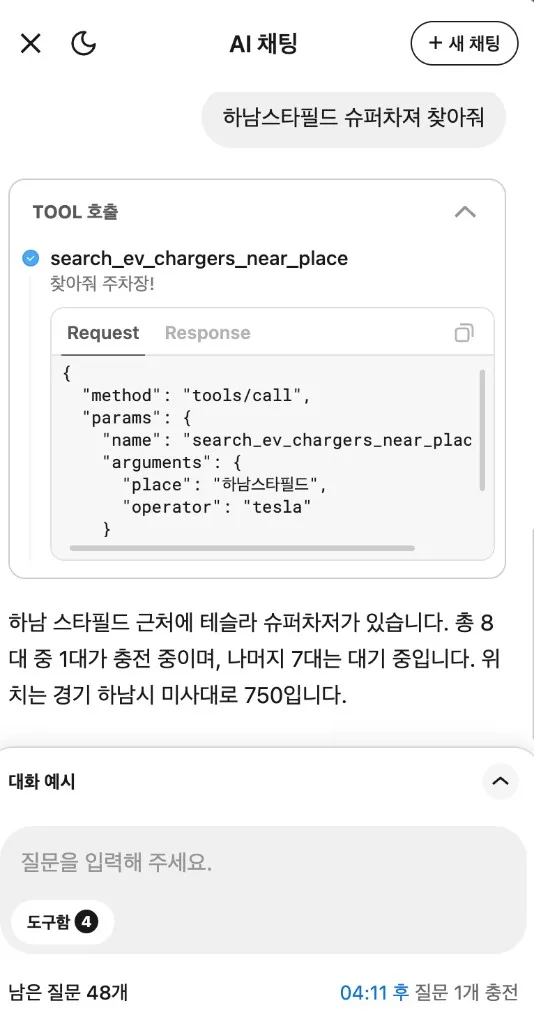Open the 도구함 toolbox button

click(x=63, y=922)
